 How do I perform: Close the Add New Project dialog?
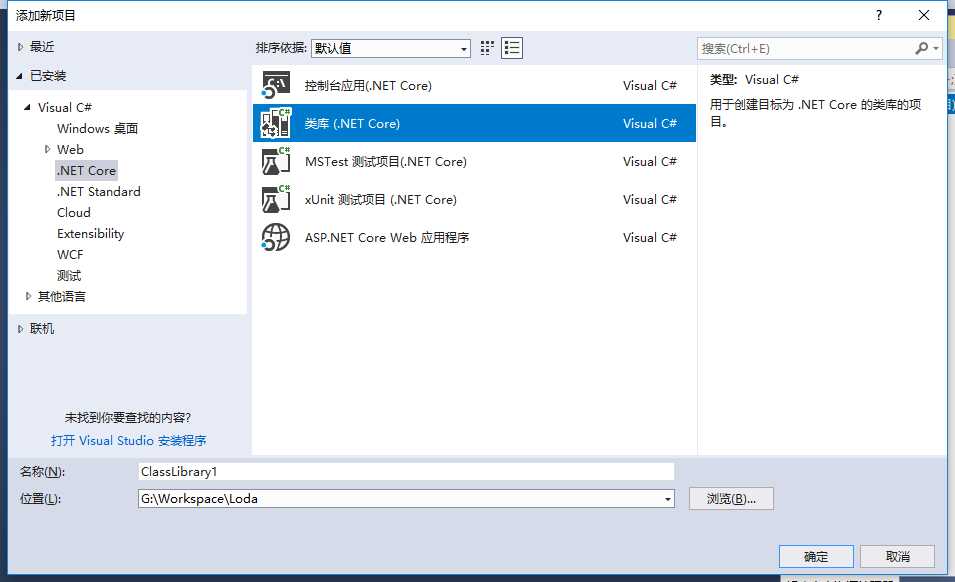pyautogui.click(x=923, y=15)
